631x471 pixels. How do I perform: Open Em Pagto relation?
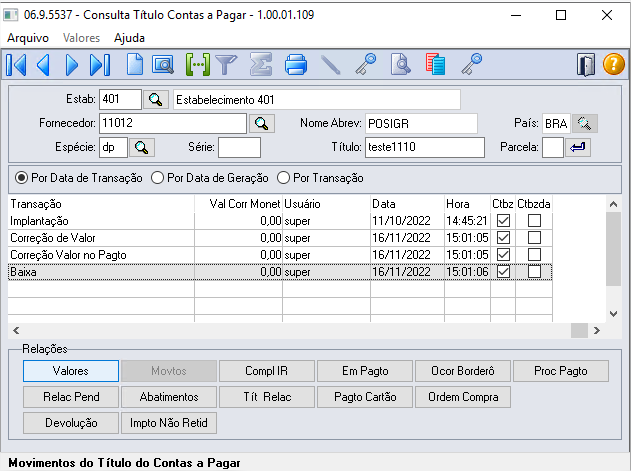pos(365,371)
